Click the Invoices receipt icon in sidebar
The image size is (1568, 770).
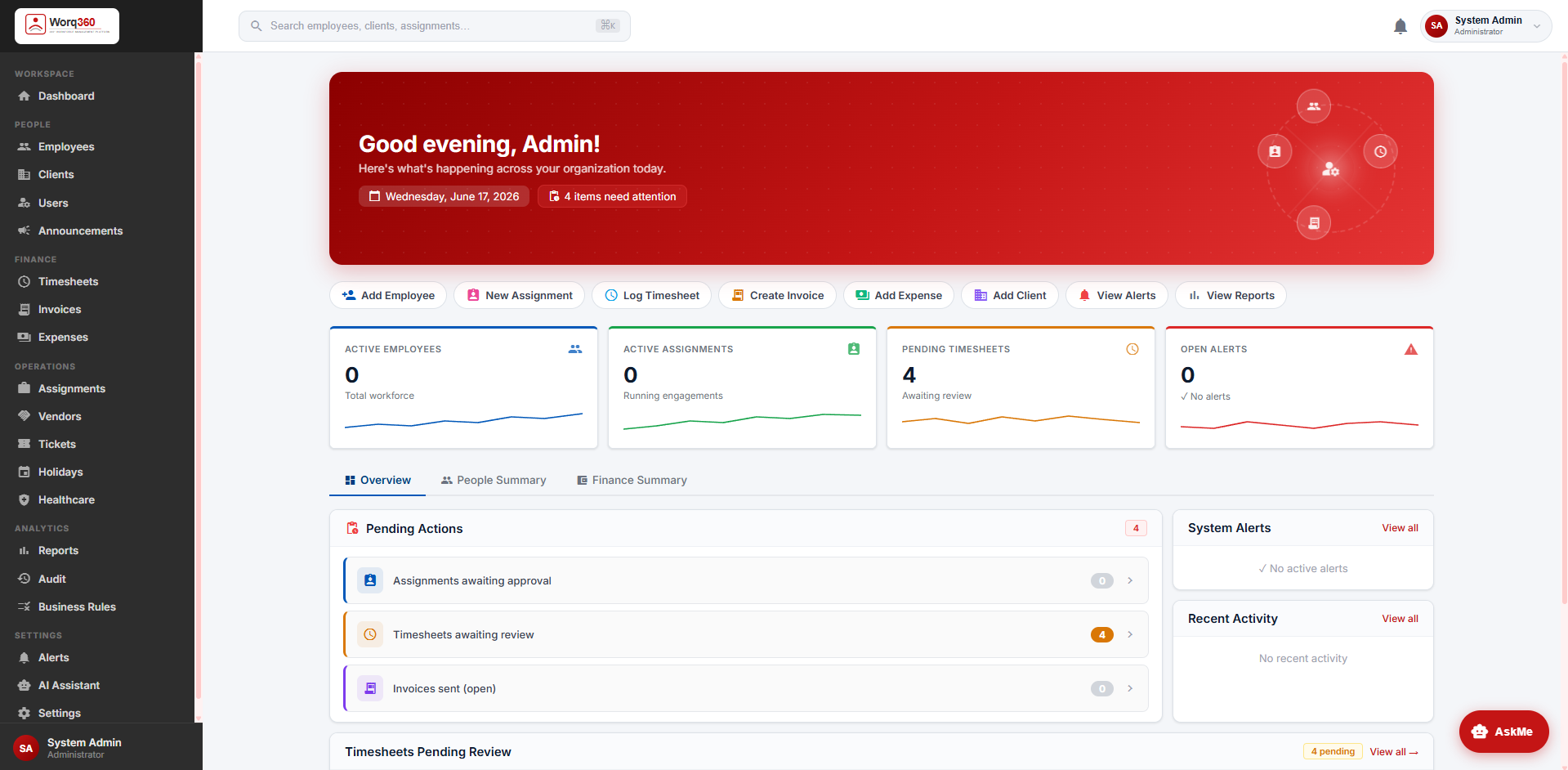pos(25,310)
